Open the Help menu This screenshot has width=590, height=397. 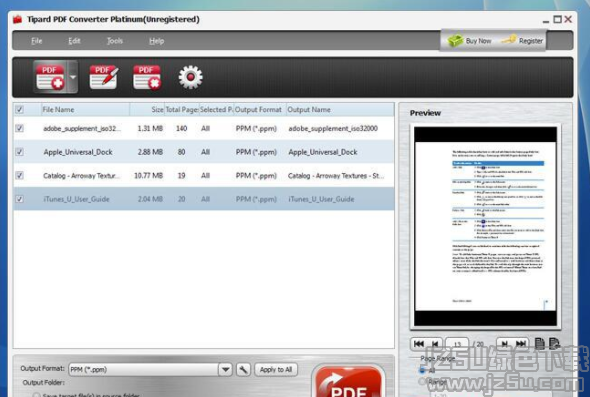click(157, 41)
